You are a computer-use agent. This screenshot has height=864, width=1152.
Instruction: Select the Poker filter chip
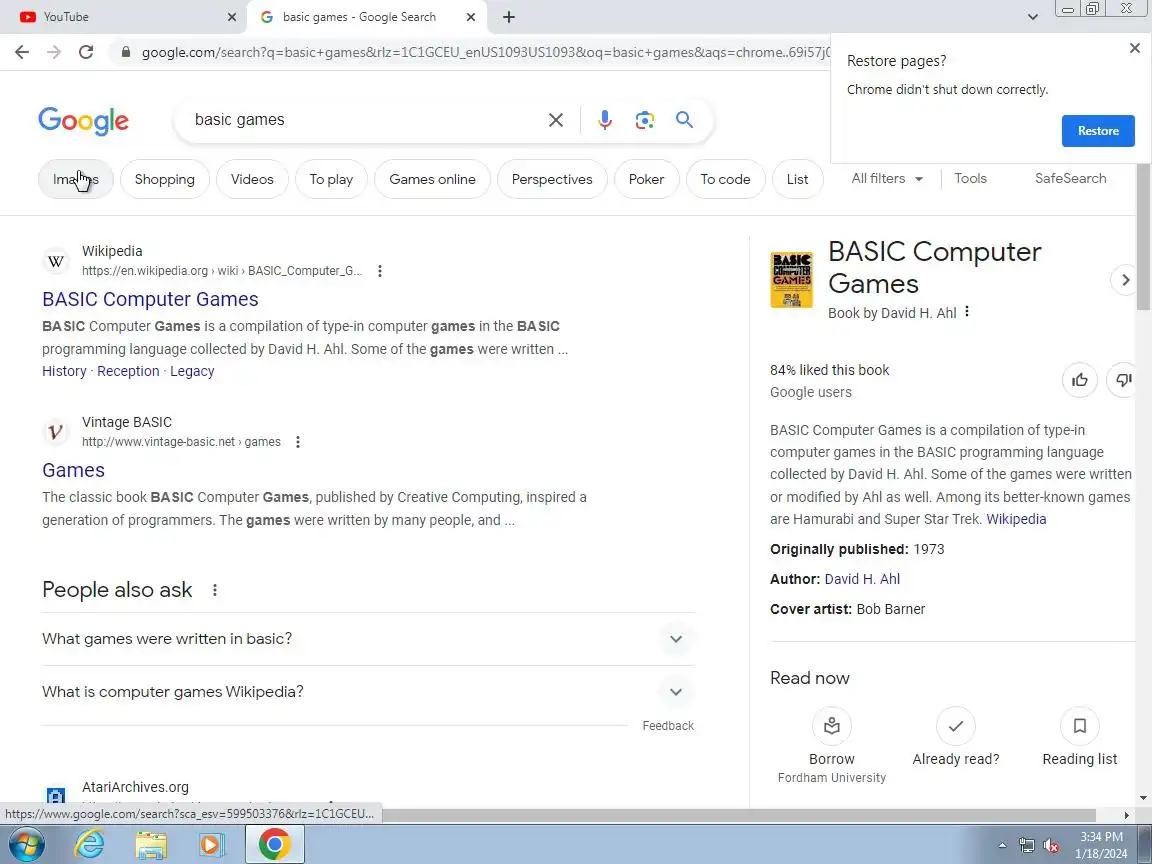pos(647,179)
